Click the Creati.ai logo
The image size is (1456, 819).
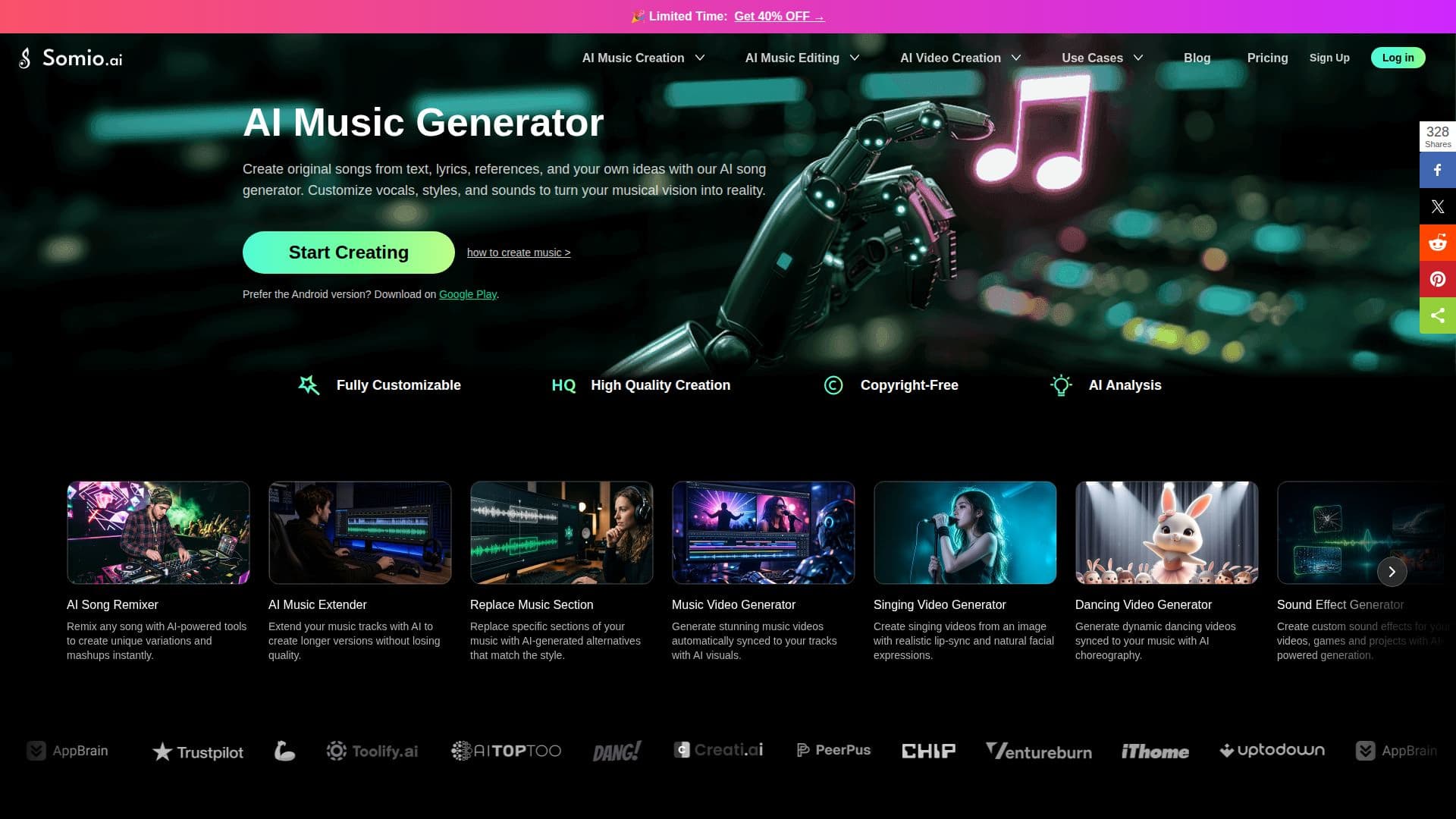(718, 750)
